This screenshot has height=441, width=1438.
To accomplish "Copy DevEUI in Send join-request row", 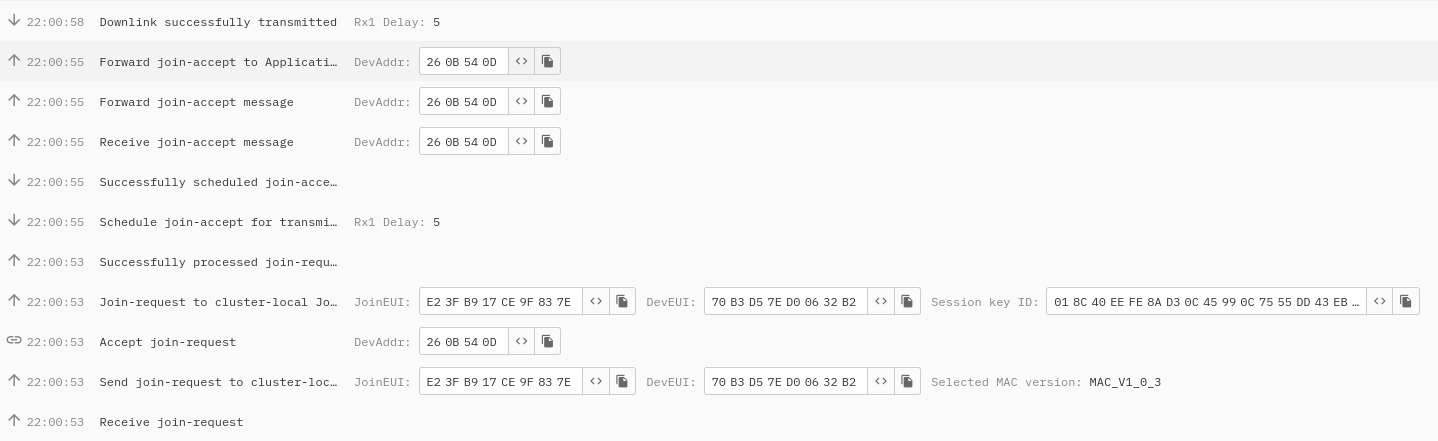I will pos(907,382).
